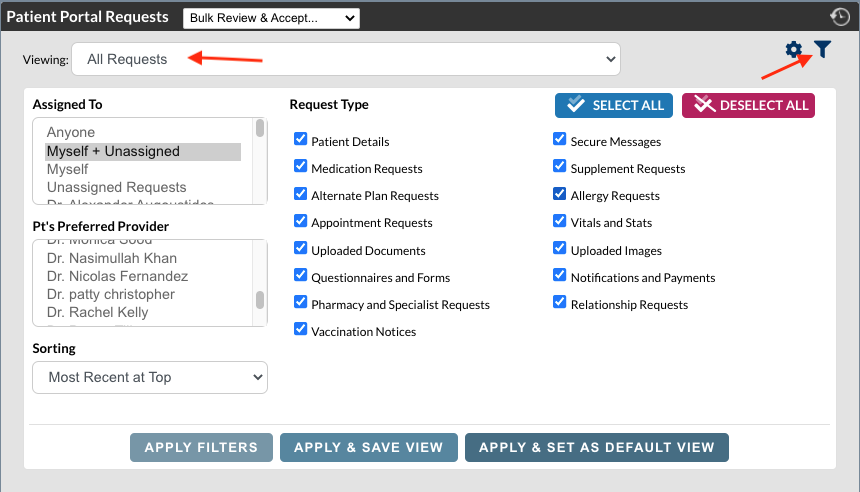Open settings with the gear icon
860x492 pixels.
(x=793, y=50)
